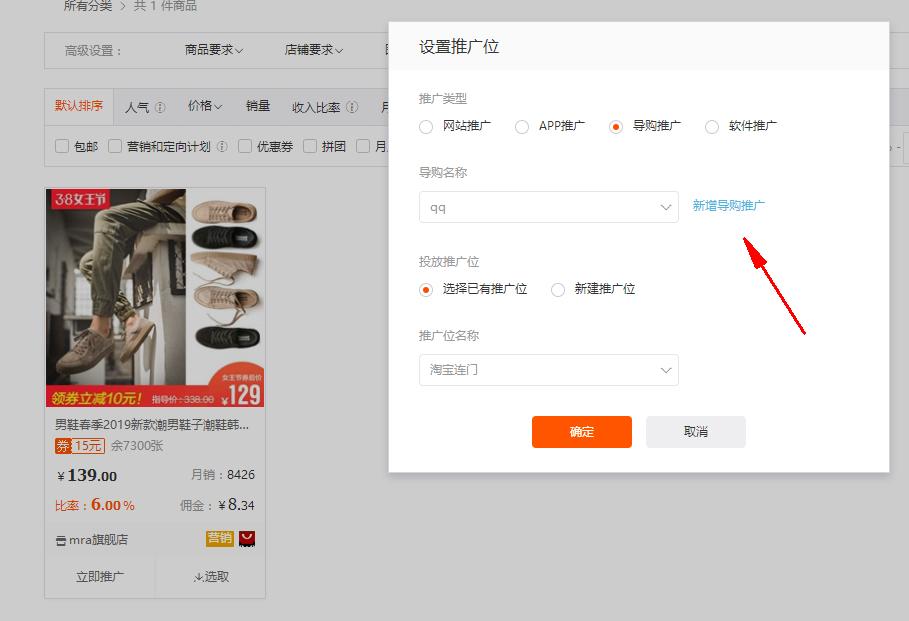The height and width of the screenshot is (621, 909).
Task: Click the yellow 营销 badge icon
Action: coord(221,538)
